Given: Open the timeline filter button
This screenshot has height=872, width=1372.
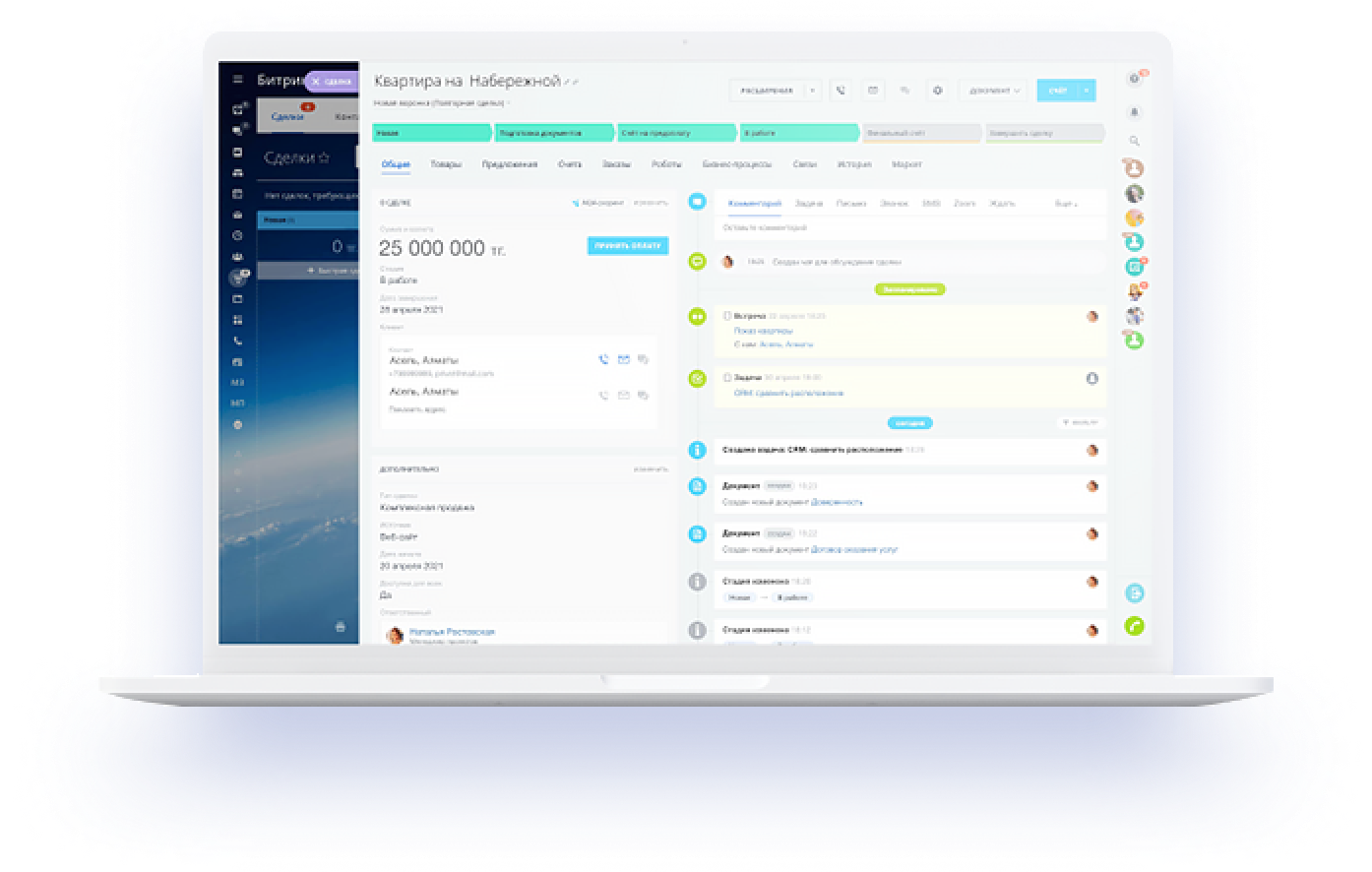Looking at the screenshot, I should click(1080, 422).
